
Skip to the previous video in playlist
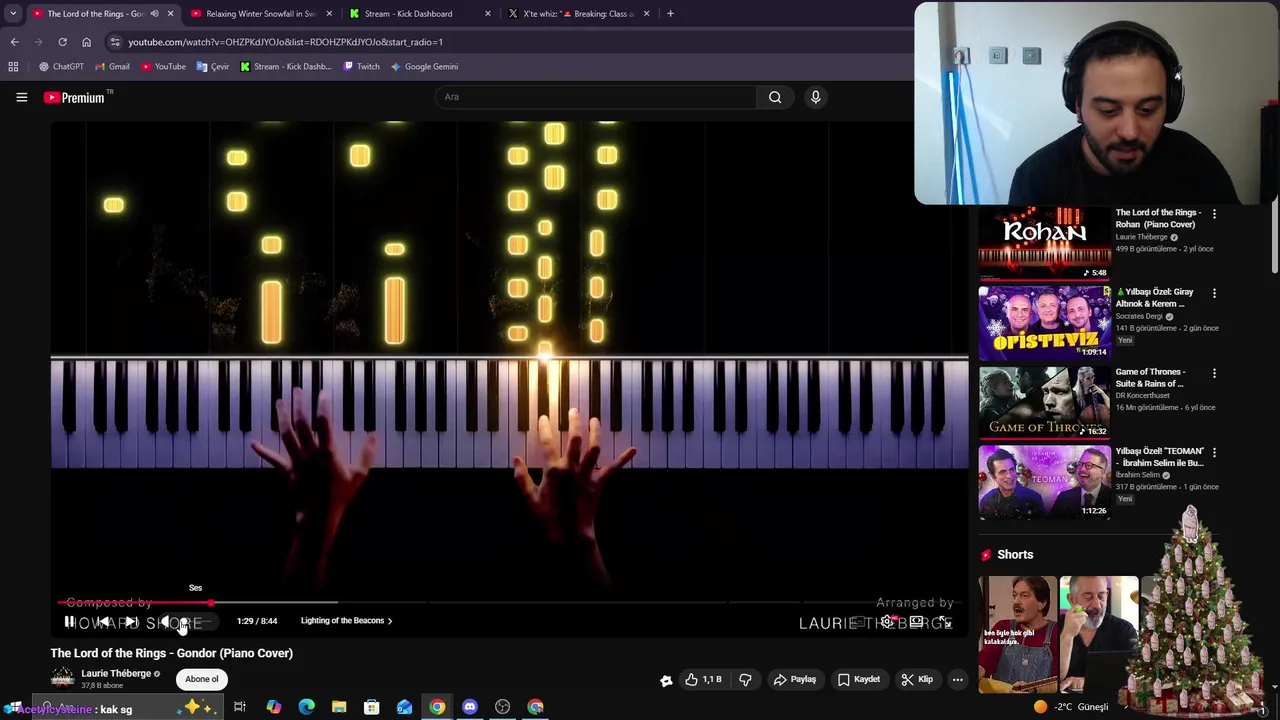(103, 622)
